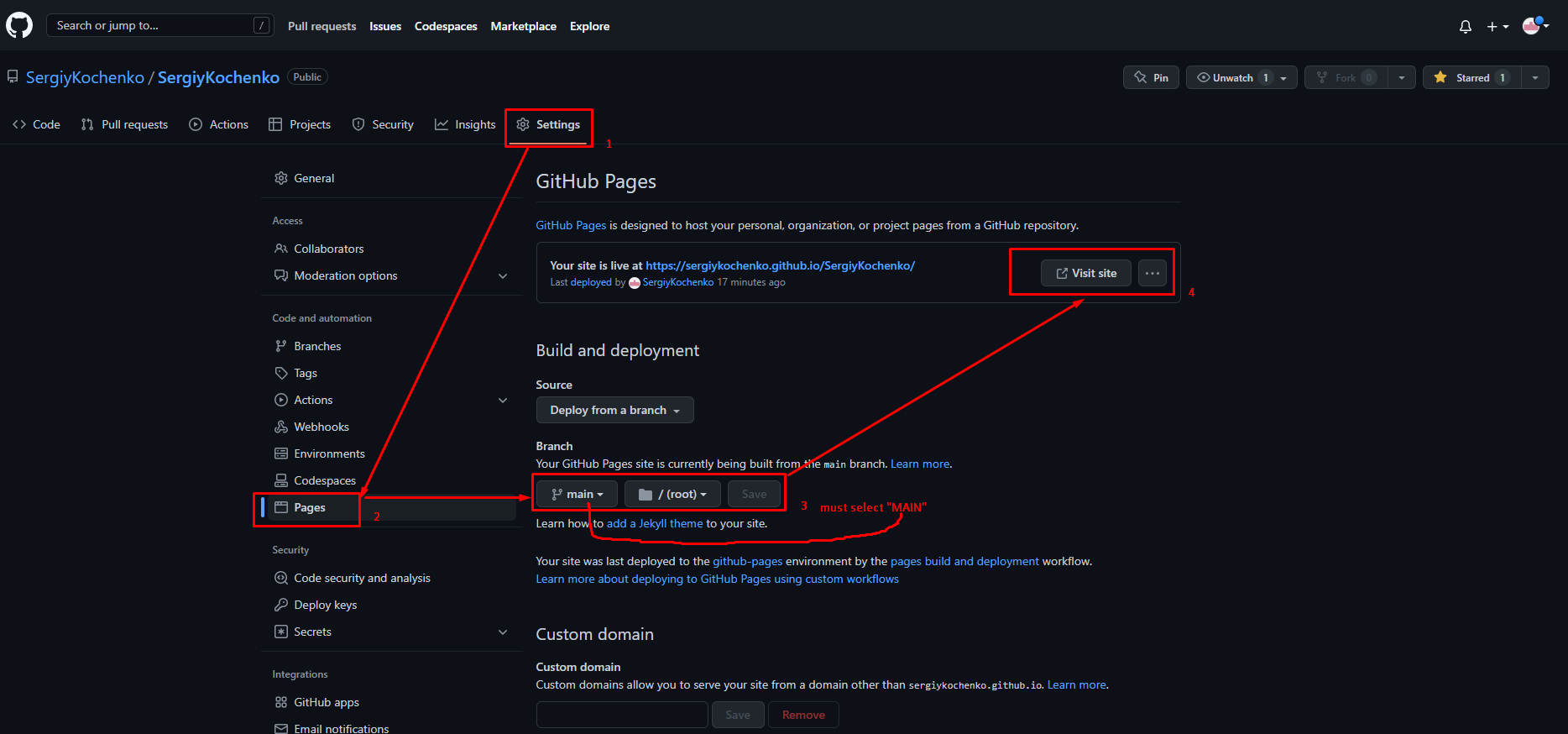Screen dimensions: 1568x734
Task: Open Codespaces settings in sidebar
Action: [391, 480]
